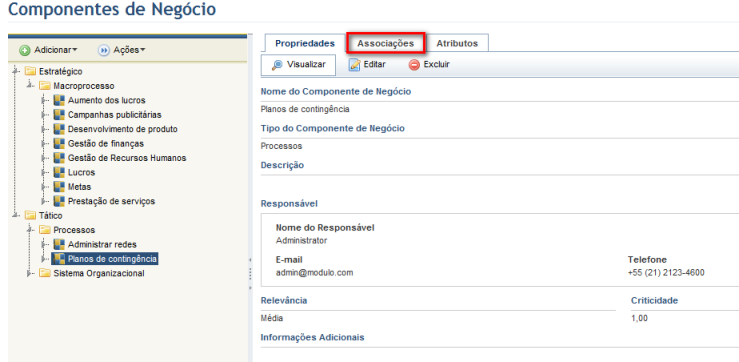Image resolution: width=739 pixels, height=362 pixels.
Task: Click the Lucros component icon
Action: 59,172
